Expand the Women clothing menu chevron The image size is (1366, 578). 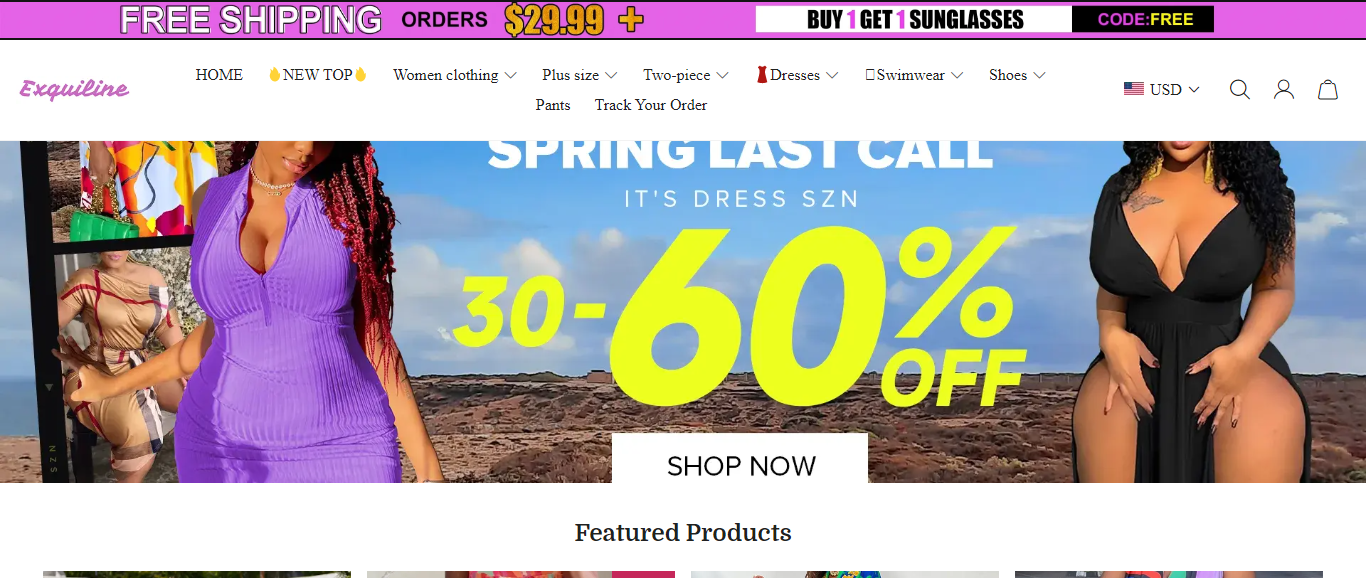tap(510, 75)
